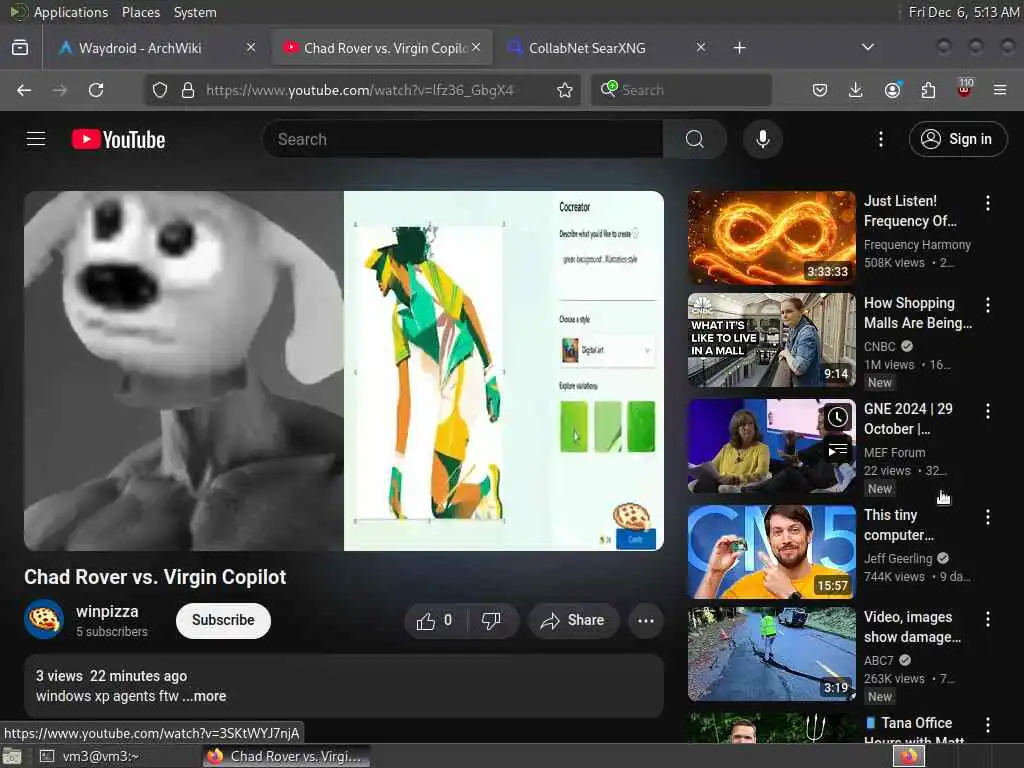Close the Waydroid - ArchWiki tab
The image size is (1024, 768).
point(251,48)
